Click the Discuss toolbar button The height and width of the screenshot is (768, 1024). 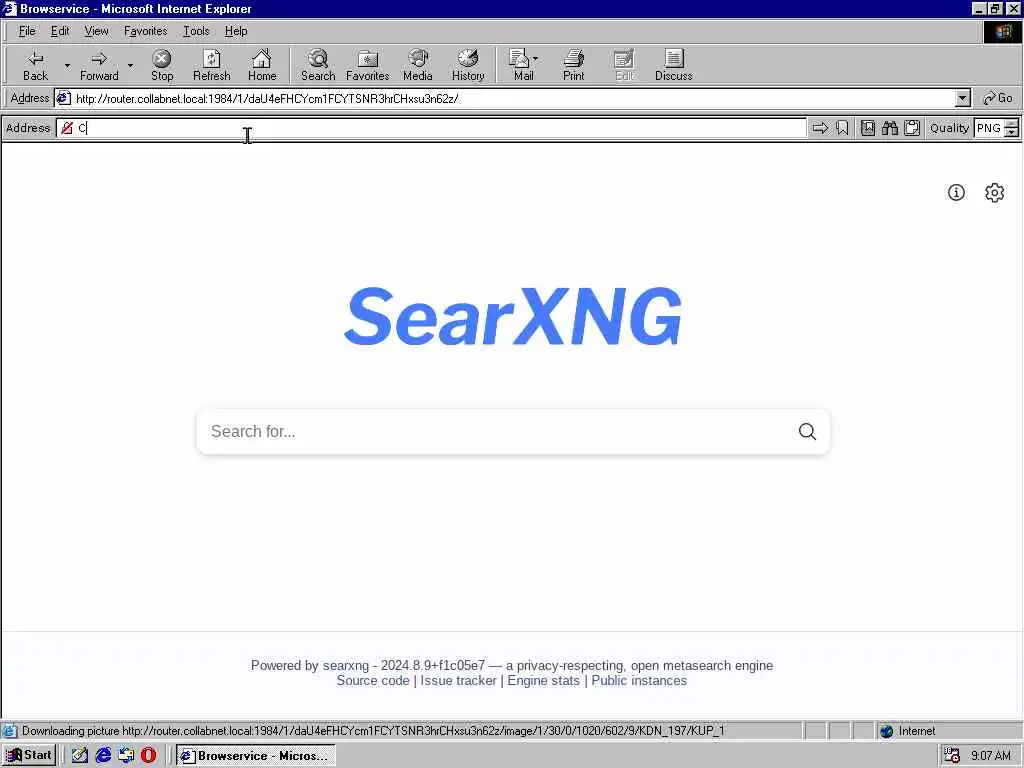pos(673,65)
